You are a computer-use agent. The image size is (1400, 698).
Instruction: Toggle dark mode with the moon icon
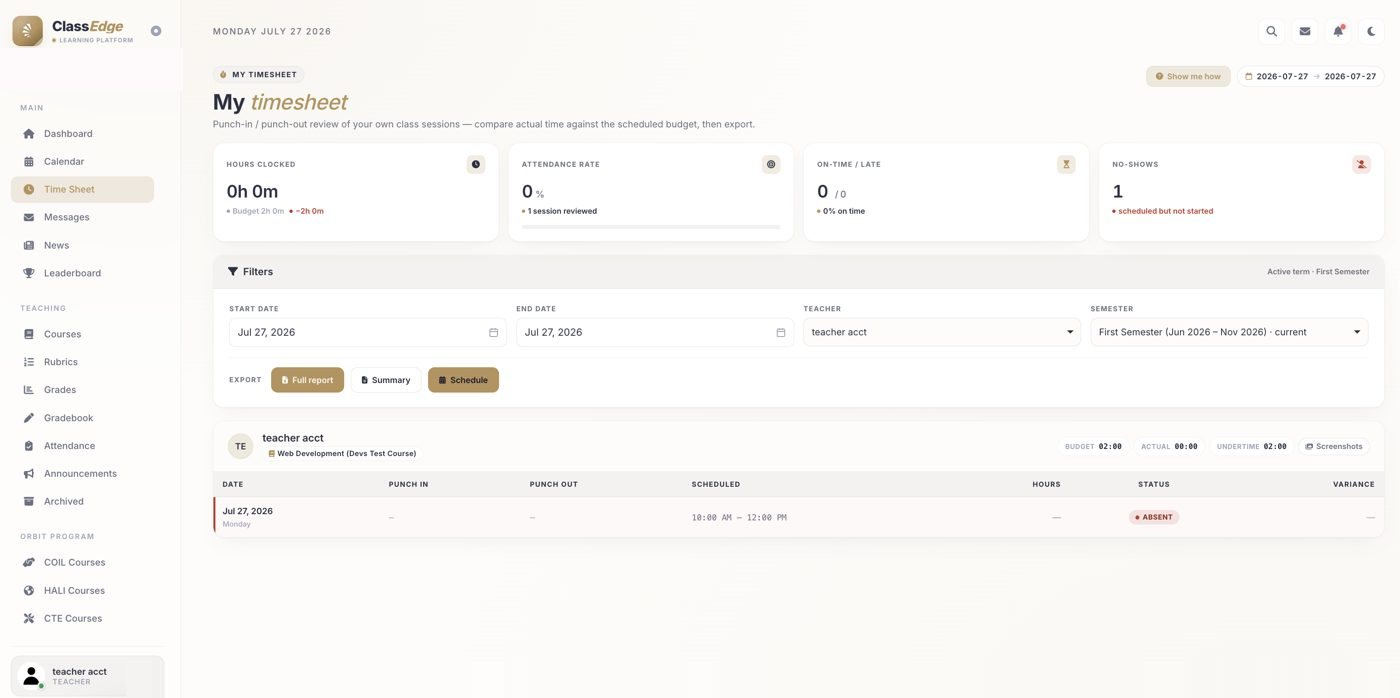tap(1372, 31)
